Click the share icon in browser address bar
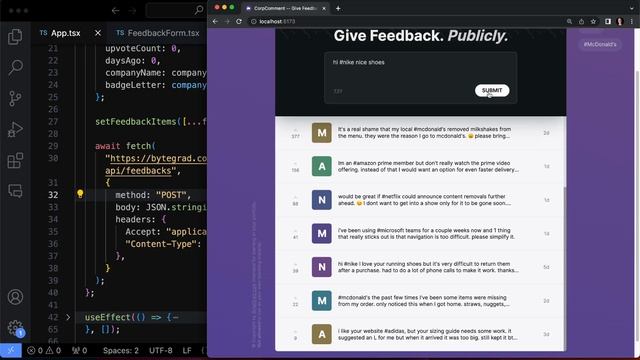The width and height of the screenshot is (640, 360). click(581, 21)
